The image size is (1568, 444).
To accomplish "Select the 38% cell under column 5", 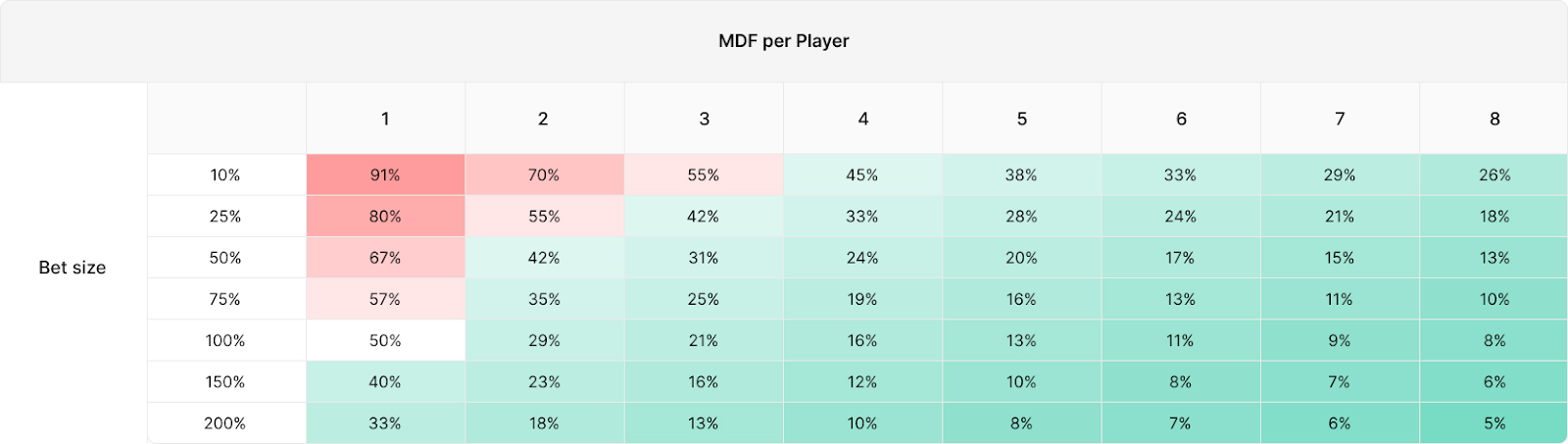I will point(1021,175).
